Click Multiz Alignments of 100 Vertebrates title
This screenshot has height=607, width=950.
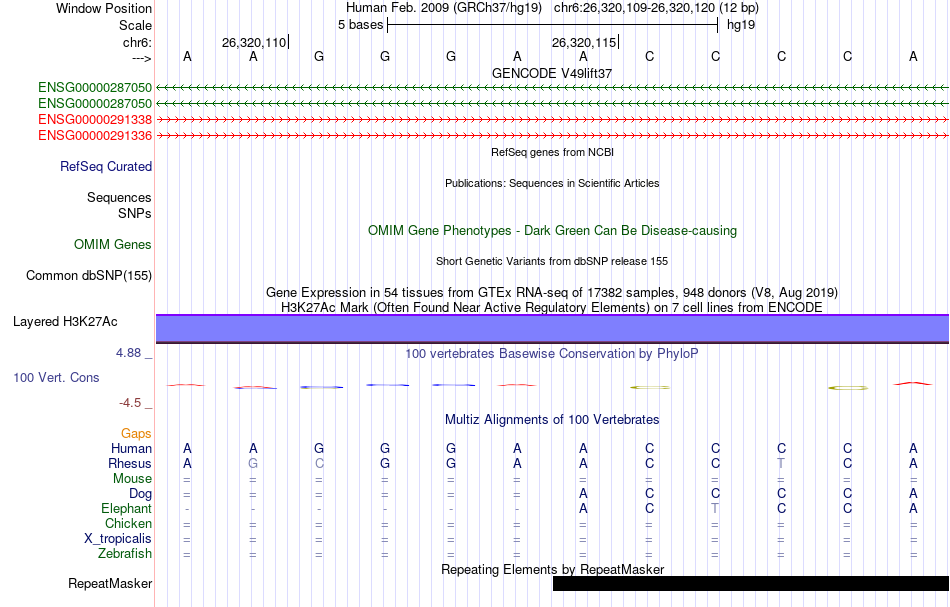click(x=552, y=420)
